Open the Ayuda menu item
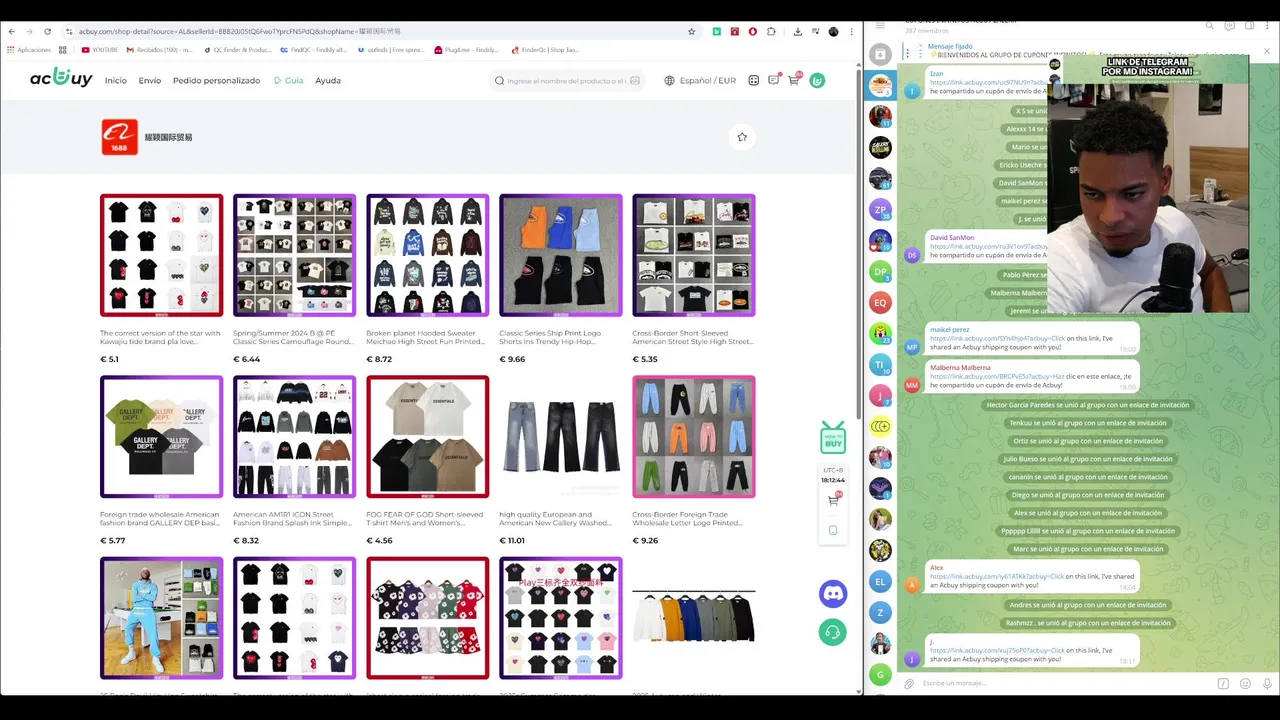The width and height of the screenshot is (1280, 720). 328,80
